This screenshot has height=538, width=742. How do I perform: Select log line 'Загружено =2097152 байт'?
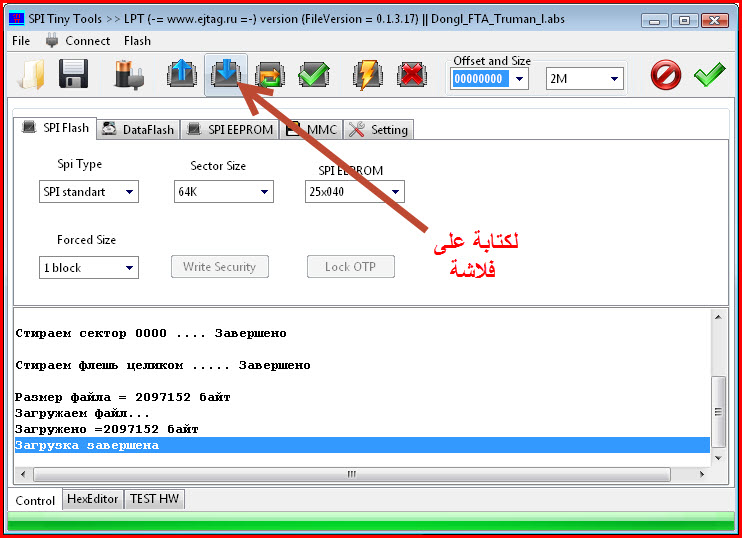point(106,429)
